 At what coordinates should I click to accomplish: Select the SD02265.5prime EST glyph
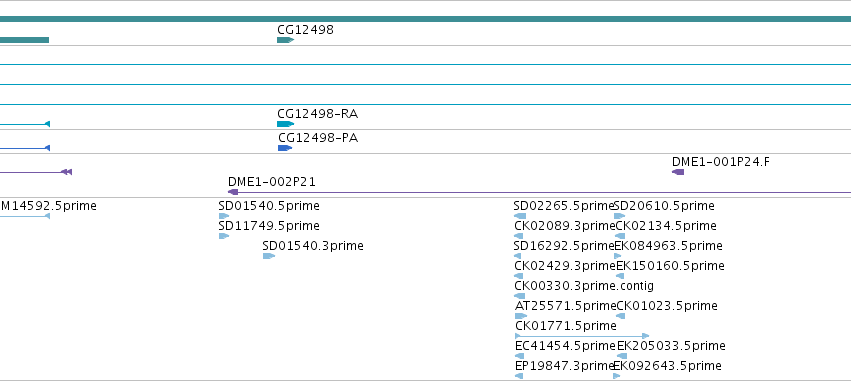tap(520, 216)
